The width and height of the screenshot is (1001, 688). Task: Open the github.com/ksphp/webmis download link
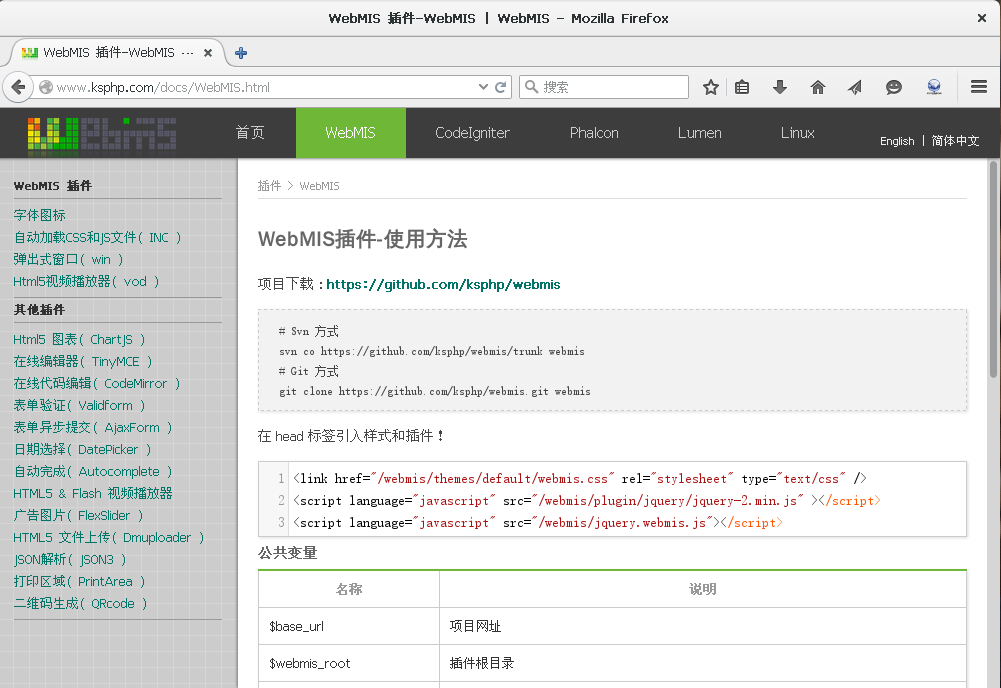click(443, 284)
